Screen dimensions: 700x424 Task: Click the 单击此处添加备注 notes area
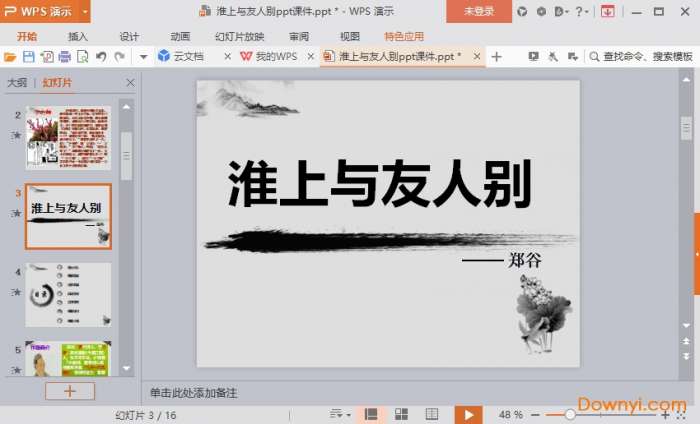click(x=193, y=393)
